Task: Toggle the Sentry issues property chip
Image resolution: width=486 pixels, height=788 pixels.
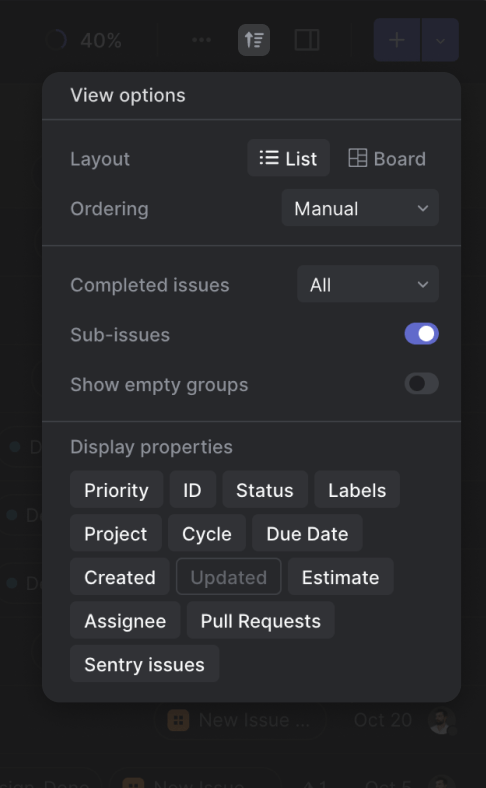Action: point(145,664)
